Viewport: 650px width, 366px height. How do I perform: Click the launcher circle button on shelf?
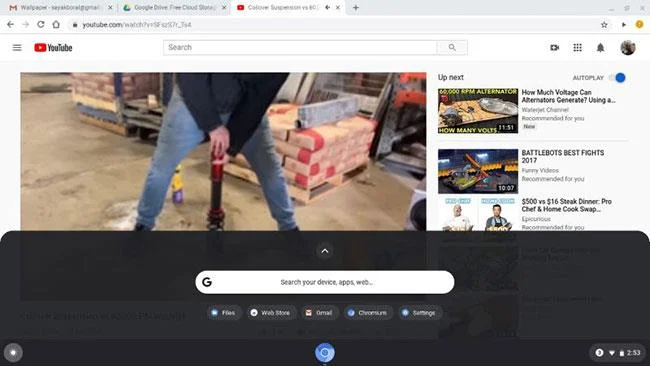tap(13, 353)
